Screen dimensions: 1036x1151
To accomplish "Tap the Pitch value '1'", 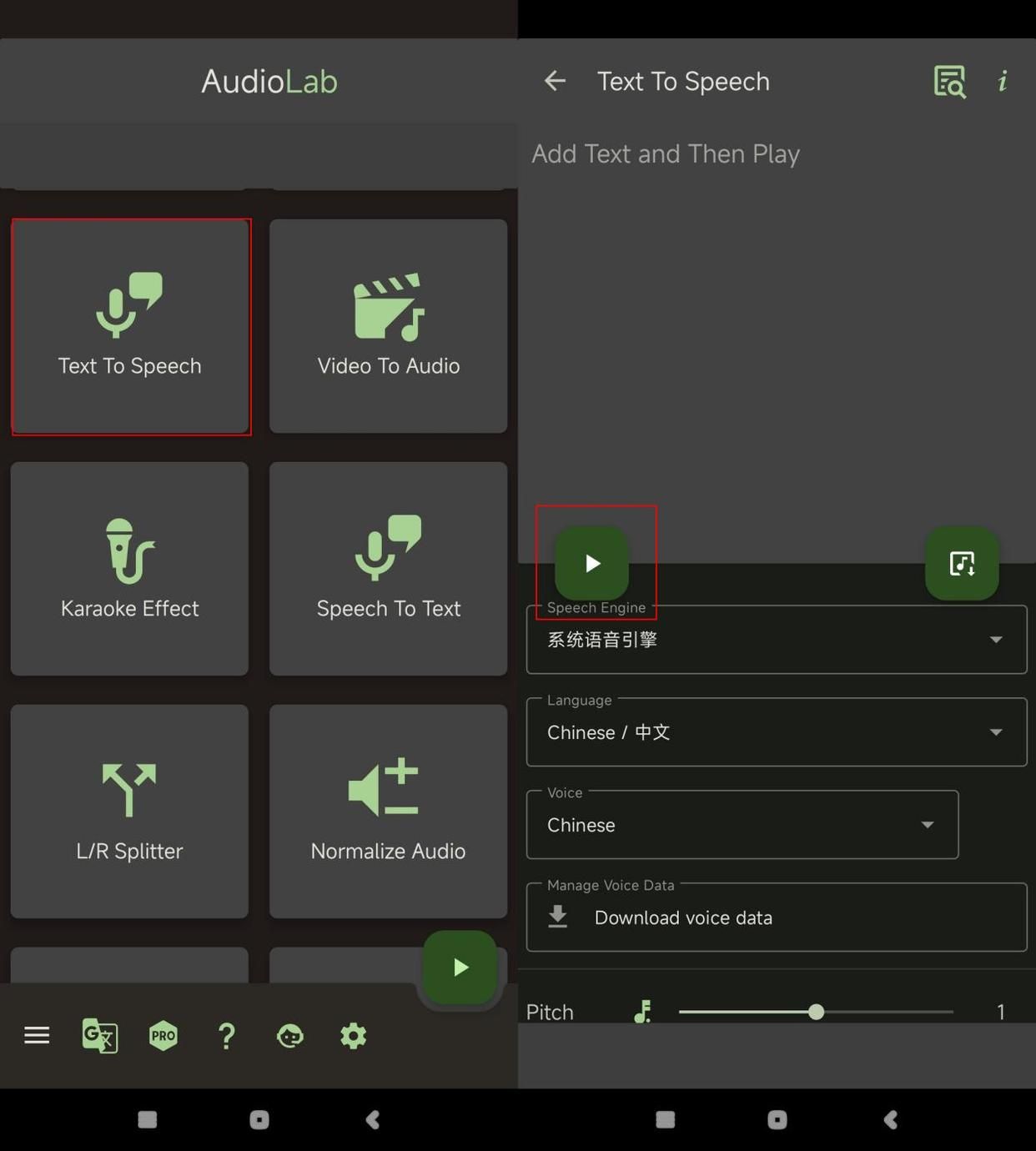I will [1001, 1012].
